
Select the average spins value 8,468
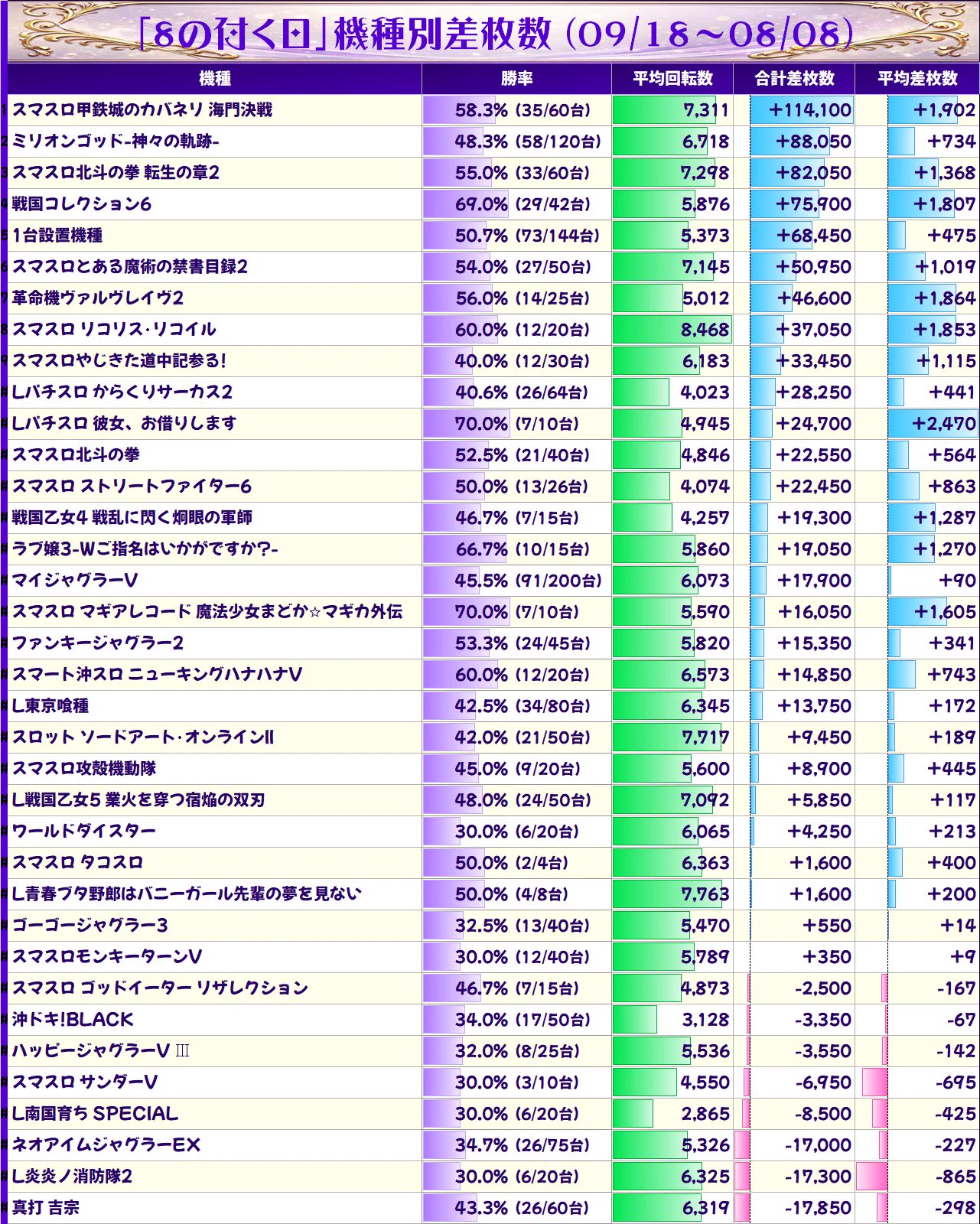705,330
